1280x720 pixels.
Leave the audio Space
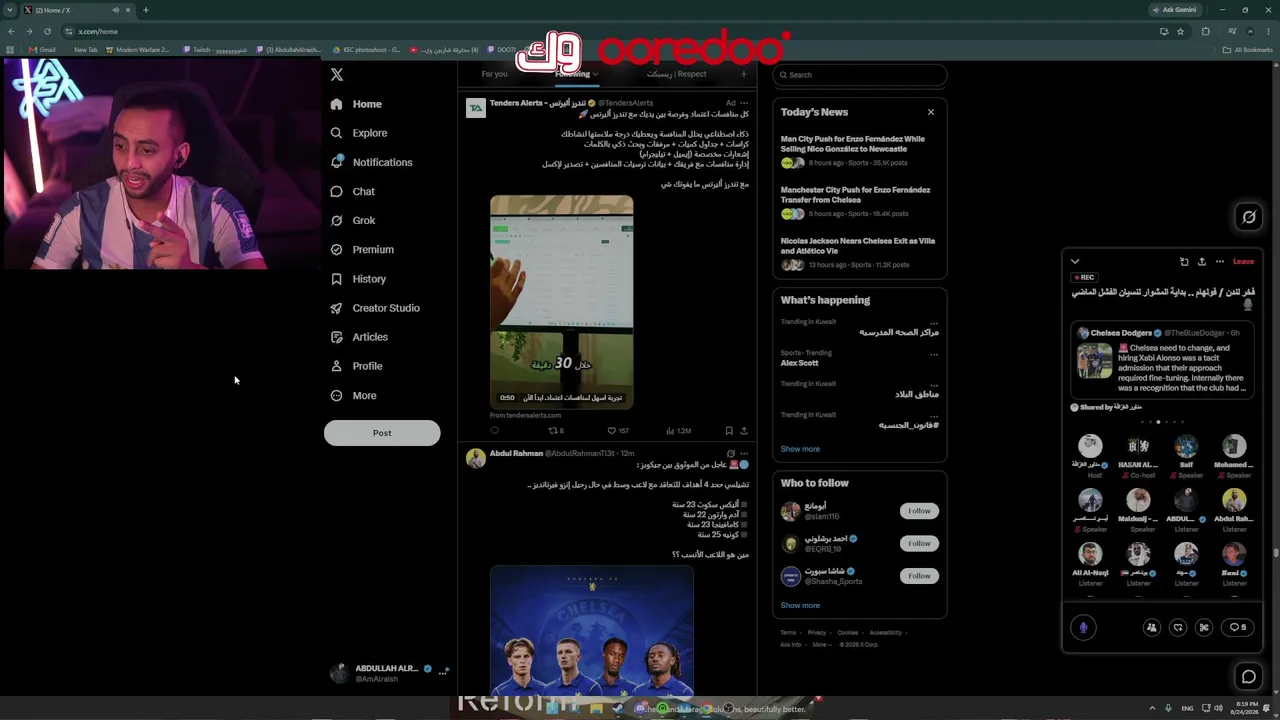[x=1243, y=262]
